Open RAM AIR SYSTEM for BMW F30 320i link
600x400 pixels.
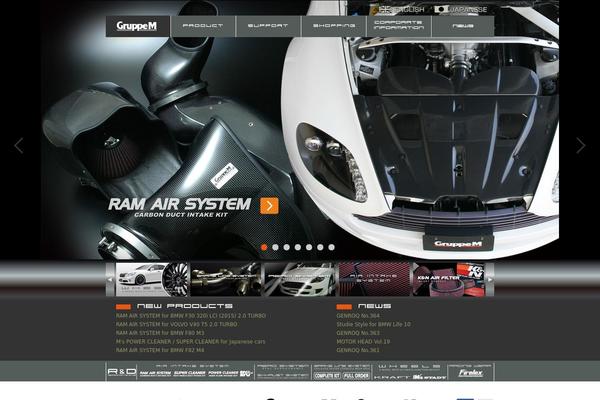point(191,316)
